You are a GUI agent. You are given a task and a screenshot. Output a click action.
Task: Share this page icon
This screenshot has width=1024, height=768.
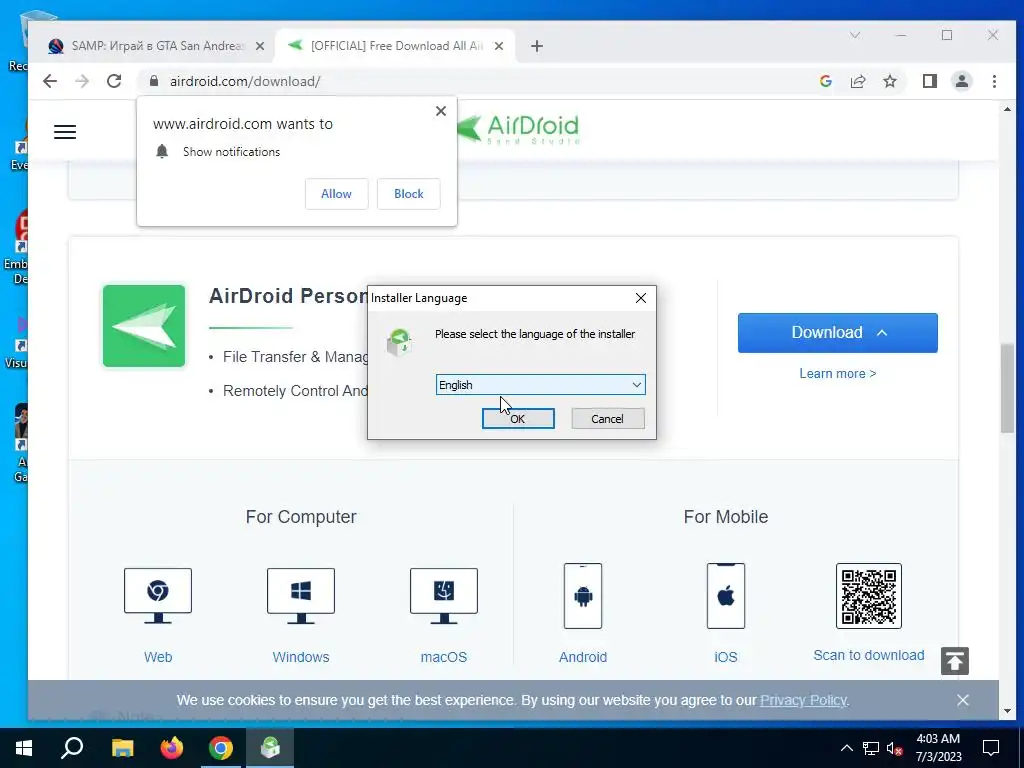click(857, 81)
